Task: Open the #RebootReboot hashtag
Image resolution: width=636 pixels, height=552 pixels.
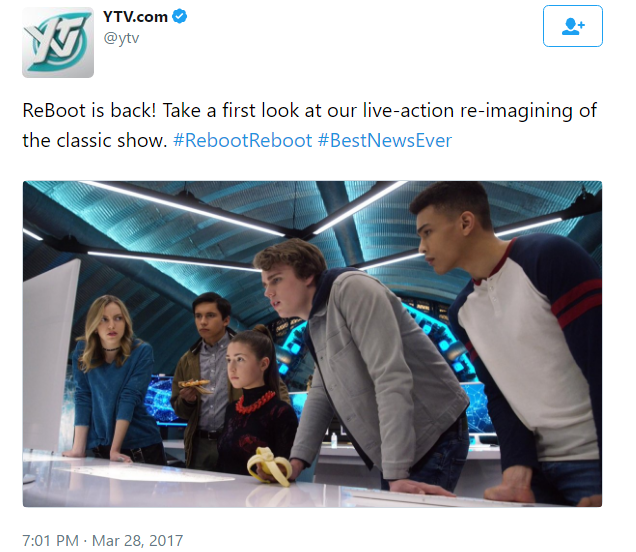Action: 243,140
